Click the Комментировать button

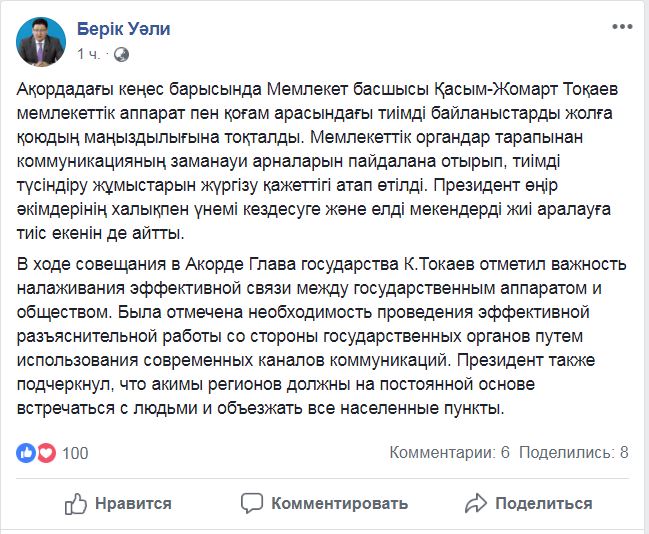324,504
